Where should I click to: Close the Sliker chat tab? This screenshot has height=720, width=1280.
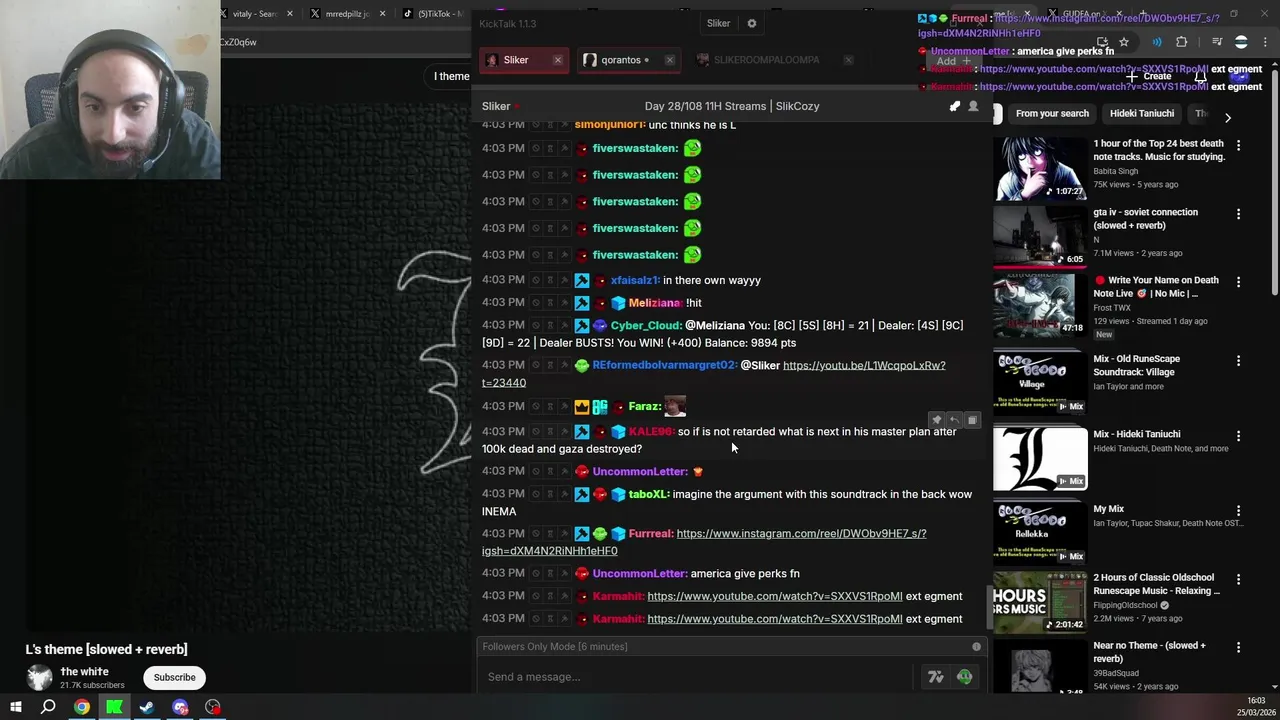coord(558,60)
